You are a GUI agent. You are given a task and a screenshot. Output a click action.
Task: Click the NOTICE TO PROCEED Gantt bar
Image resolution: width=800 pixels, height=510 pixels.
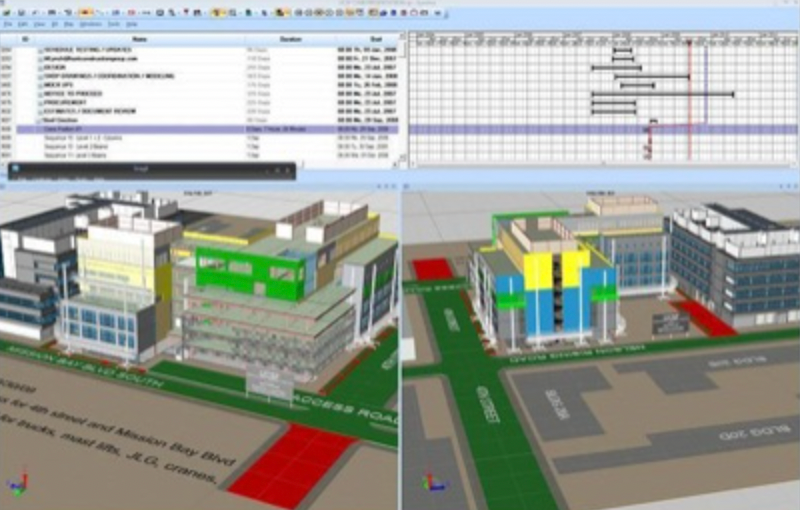[663, 94]
